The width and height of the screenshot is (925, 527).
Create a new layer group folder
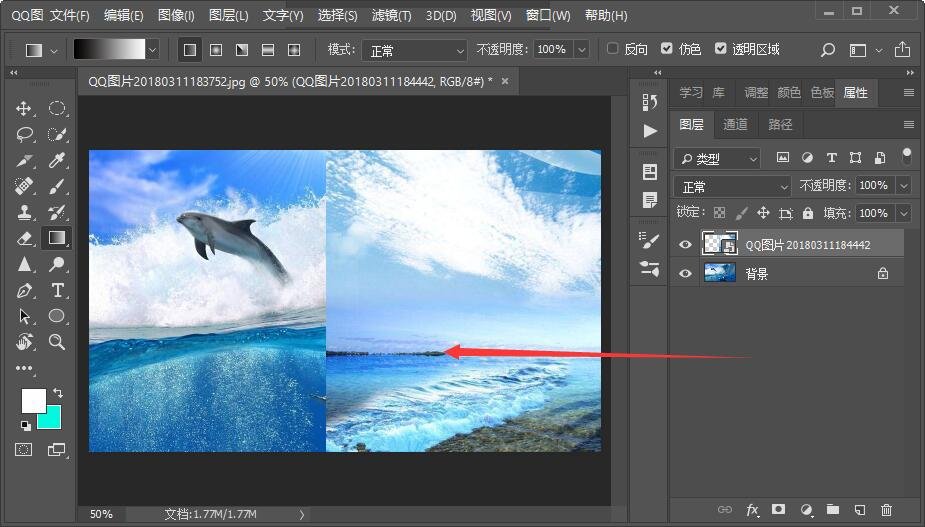(x=833, y=509)
